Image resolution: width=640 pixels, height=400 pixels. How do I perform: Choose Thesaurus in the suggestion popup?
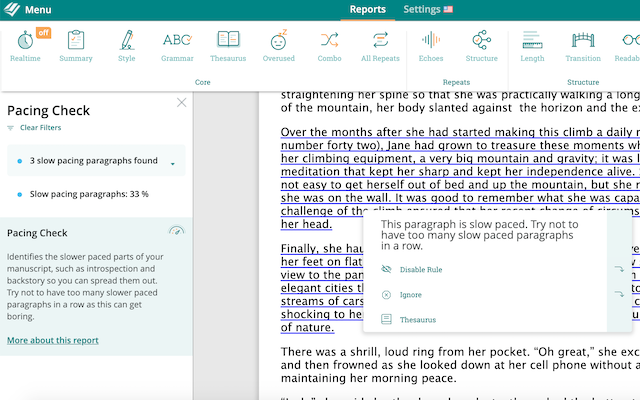coord(418,320)
